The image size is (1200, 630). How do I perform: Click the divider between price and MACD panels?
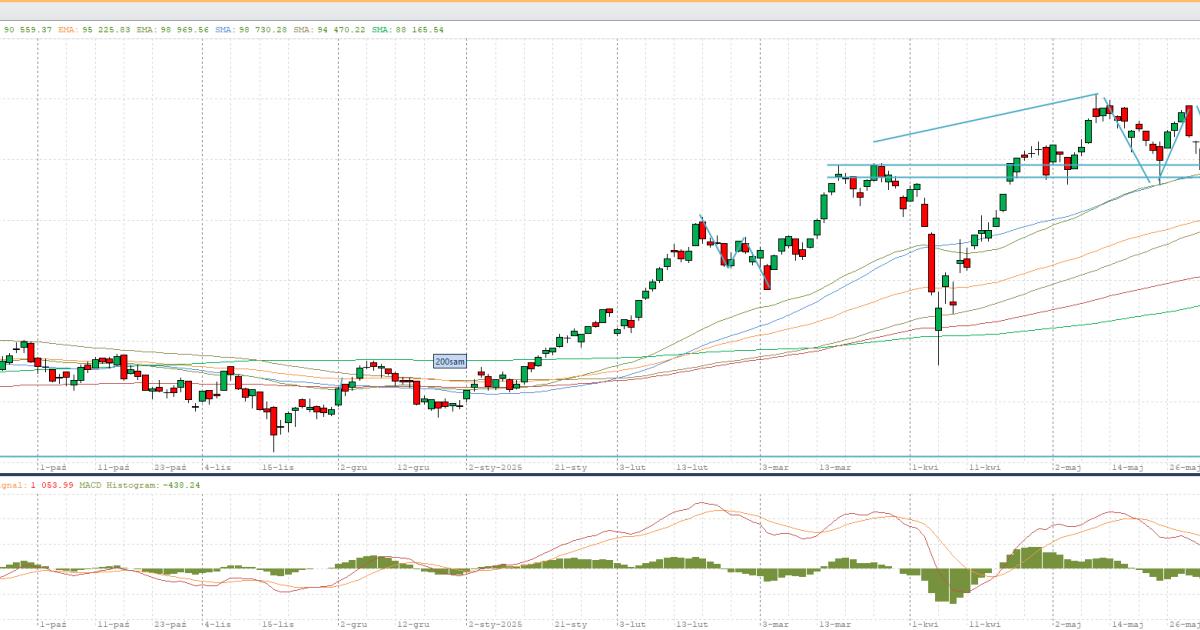pos(600,474)
